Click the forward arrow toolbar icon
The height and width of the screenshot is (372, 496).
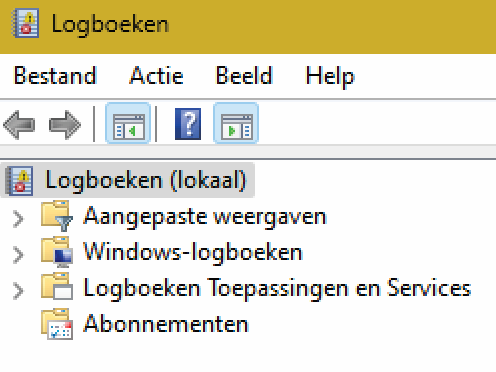point(65,125)
